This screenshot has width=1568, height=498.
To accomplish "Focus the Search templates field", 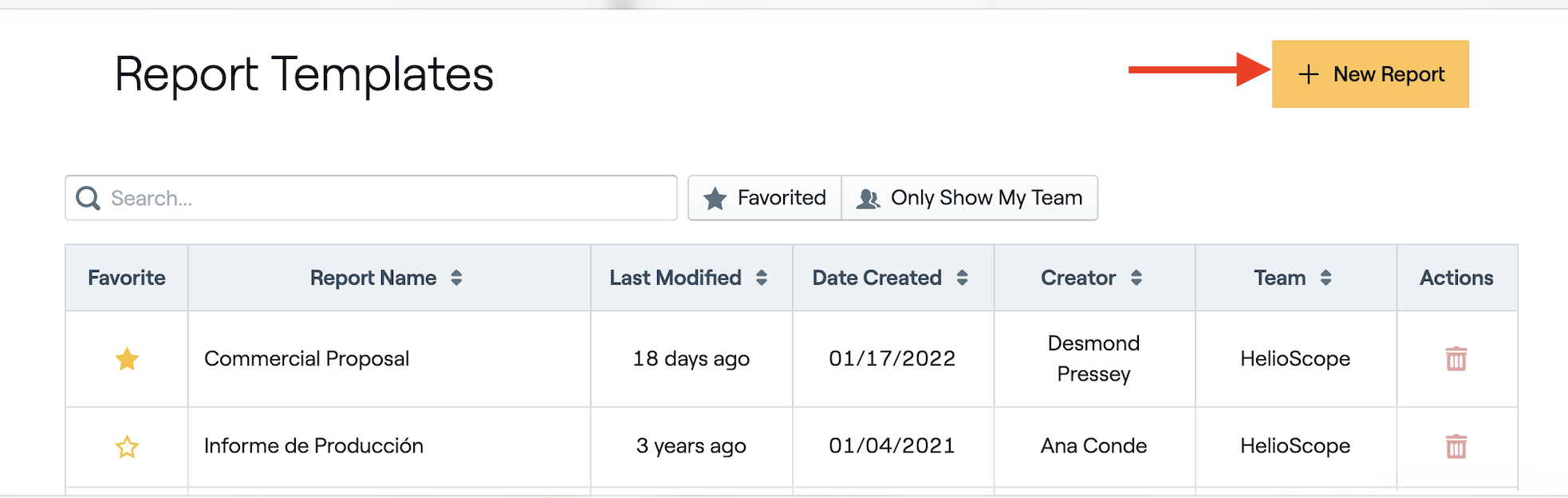I will tap(383, 198).
